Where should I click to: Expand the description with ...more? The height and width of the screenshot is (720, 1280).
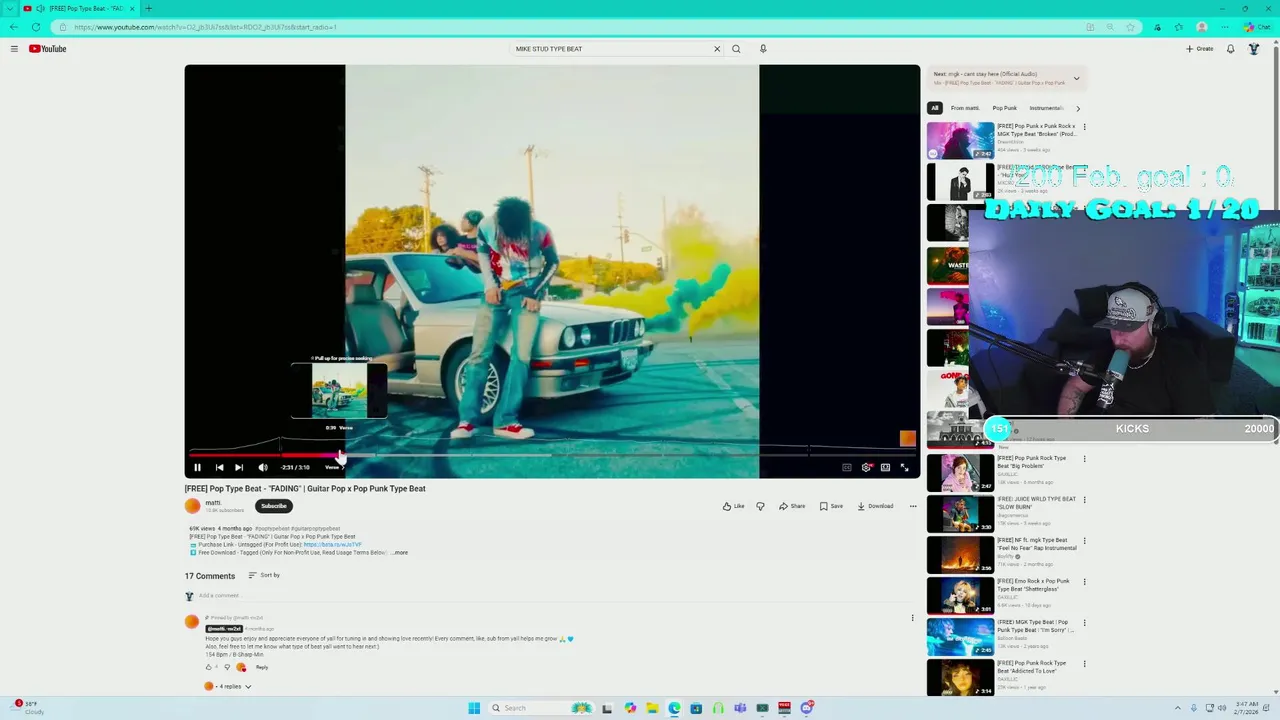399,552
